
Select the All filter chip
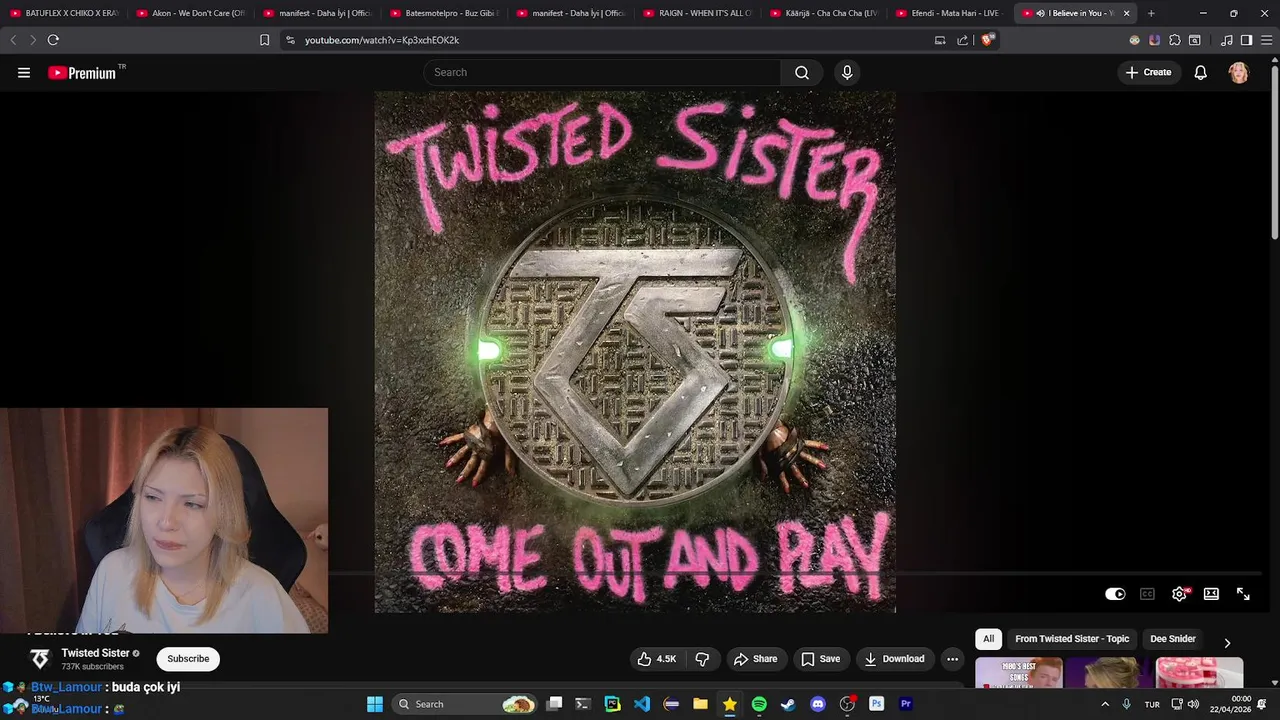tap(988, 639)
